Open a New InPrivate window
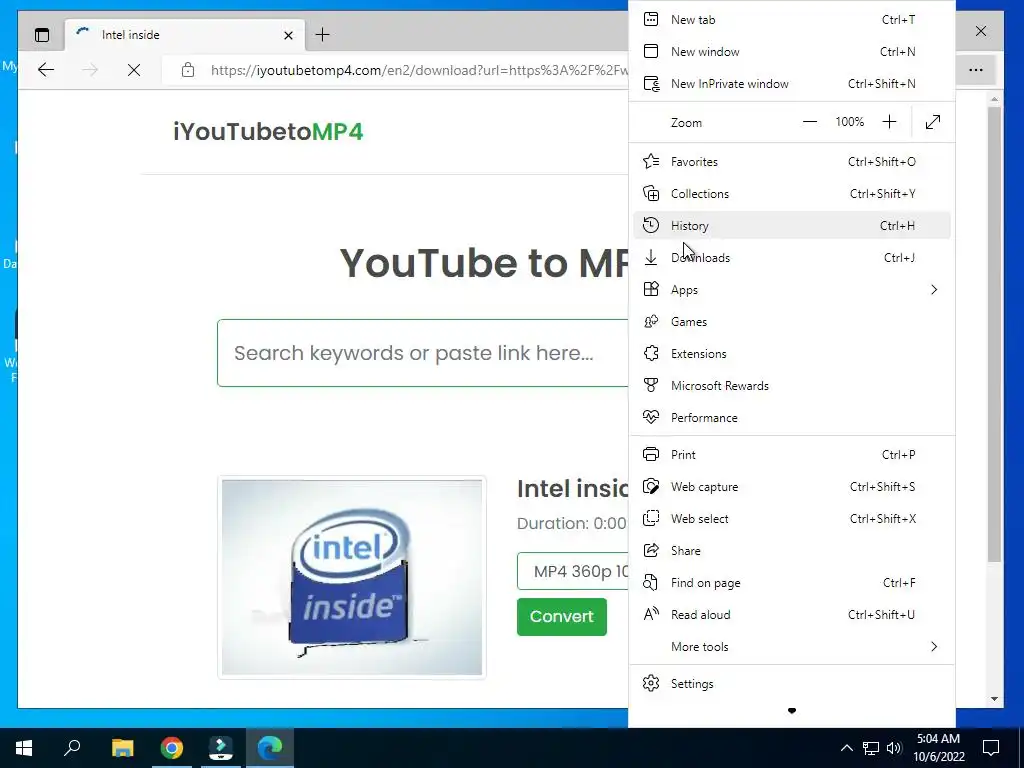The width and height of the screenshot is (1024, 768). pos(792,84)
